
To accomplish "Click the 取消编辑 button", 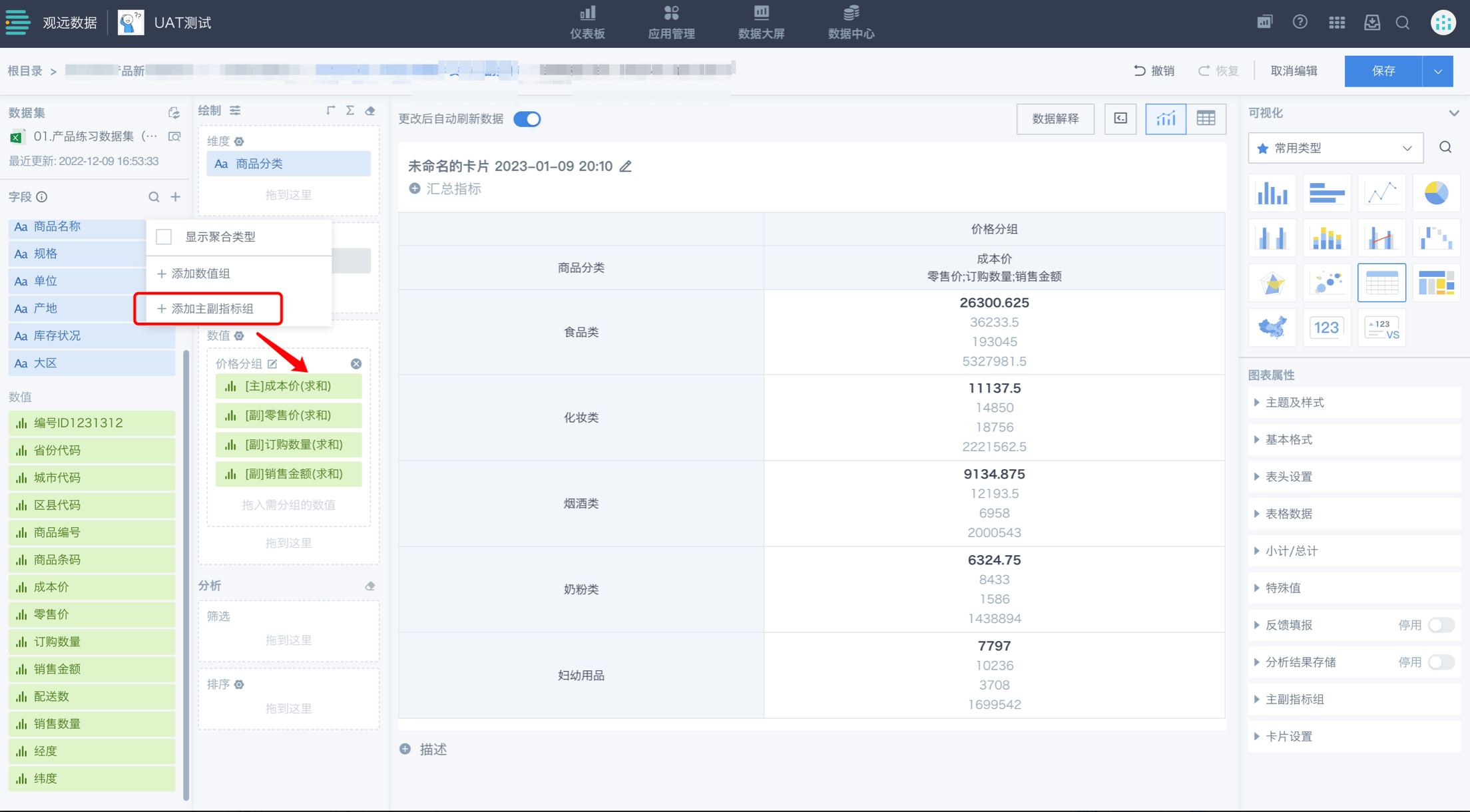I will [1294, 71].
